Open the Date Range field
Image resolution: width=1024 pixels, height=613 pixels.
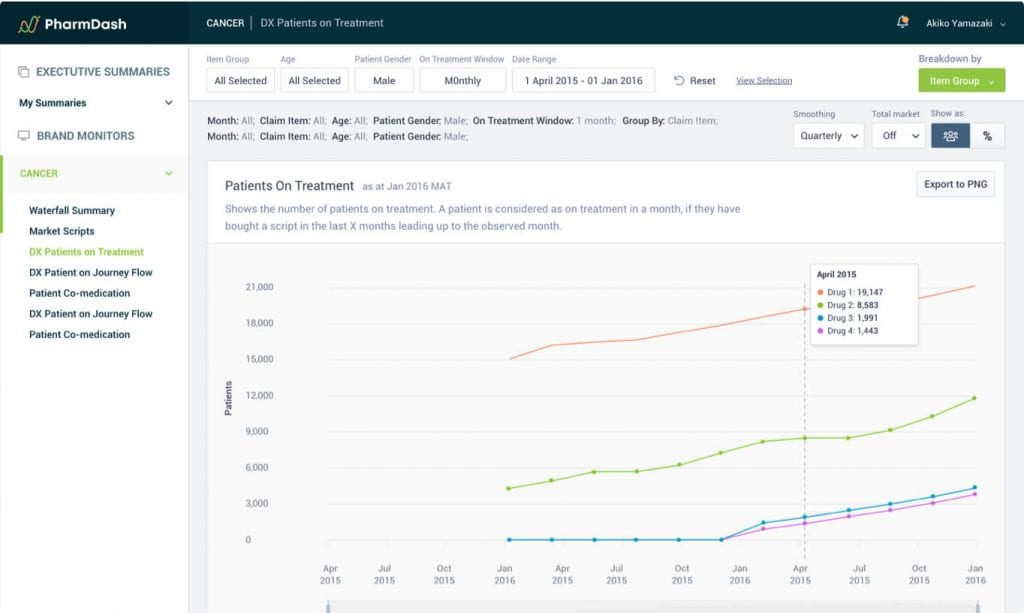click(x=583, y=80)
